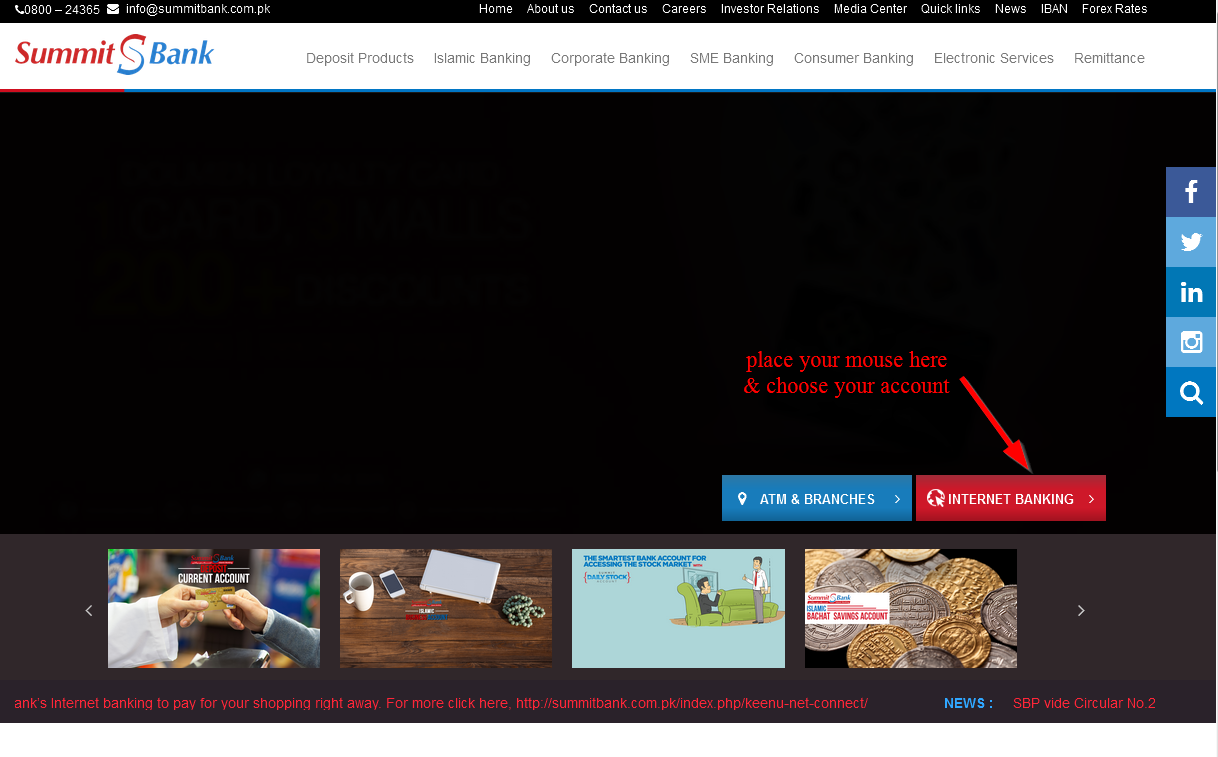The image size is (1218, 757).
Task: Open the Corporate Banking menu
Action: [x=610, y=58]
